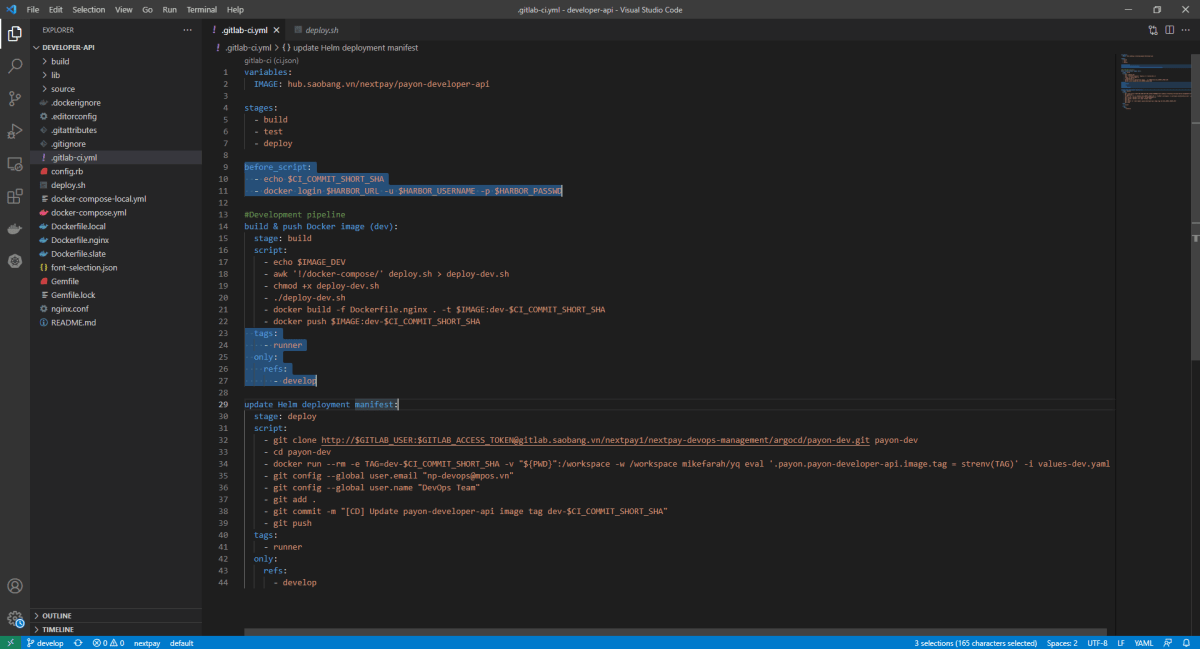Open the Search view in activity bar
The width and height of the screenshot is (1200, 649).
click(x=15, y=66)
